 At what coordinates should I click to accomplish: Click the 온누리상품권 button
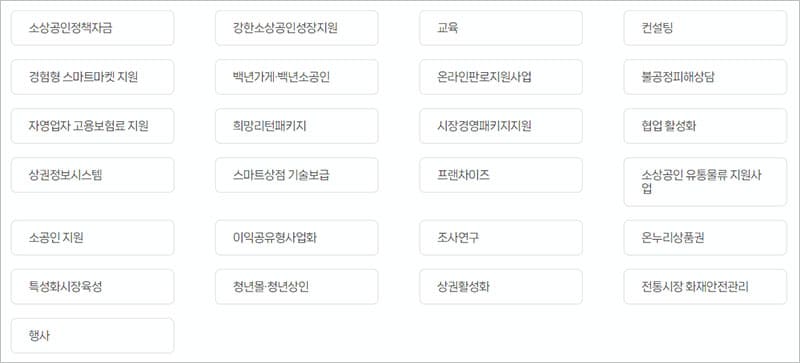pos(705,238)
